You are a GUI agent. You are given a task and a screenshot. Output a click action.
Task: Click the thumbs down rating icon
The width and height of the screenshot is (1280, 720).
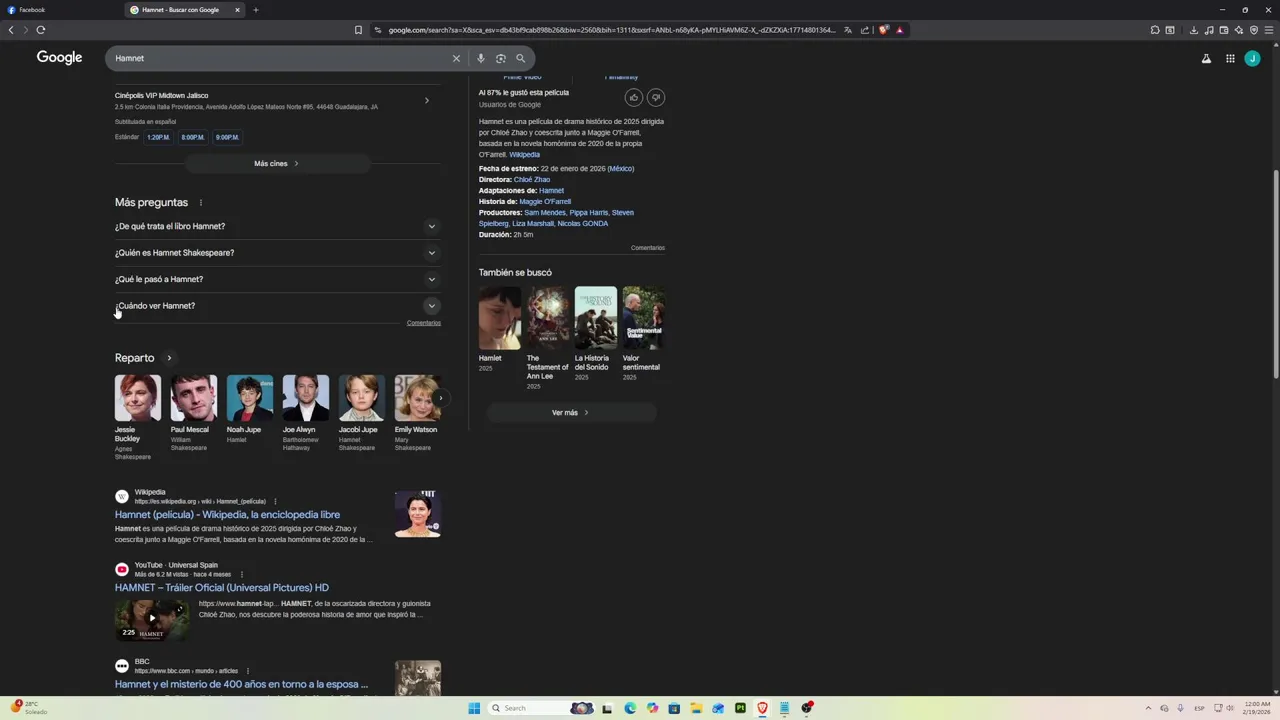pos(656,97)
